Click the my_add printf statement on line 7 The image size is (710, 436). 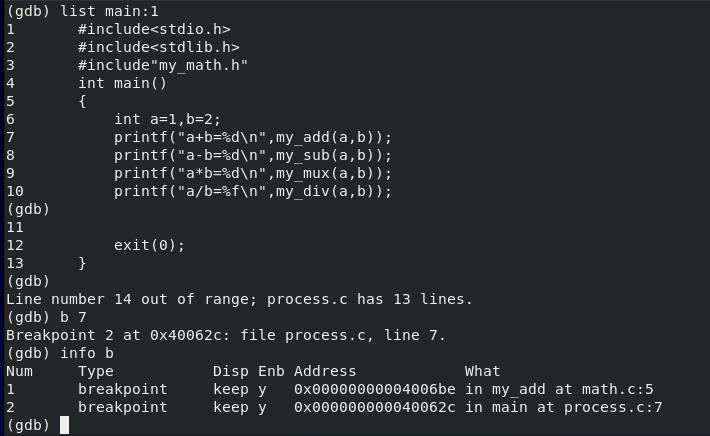click(253, 137)
